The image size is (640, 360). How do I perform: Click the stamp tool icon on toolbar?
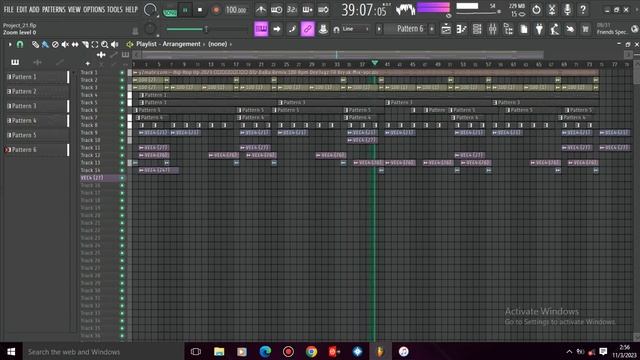pos(323,29)
